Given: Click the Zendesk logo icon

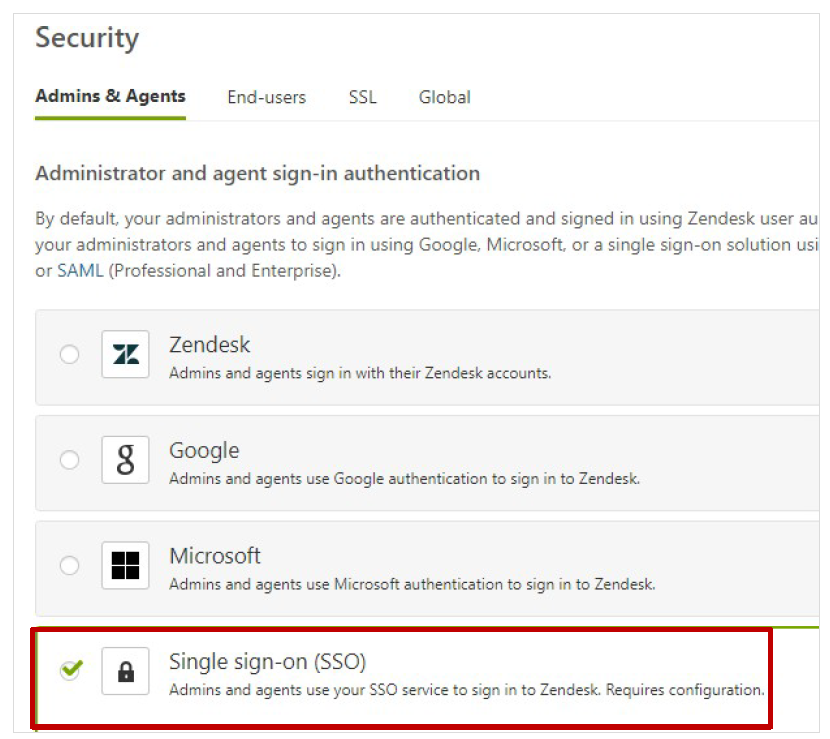Looking at the screenshot, I should tap(125, 354).
